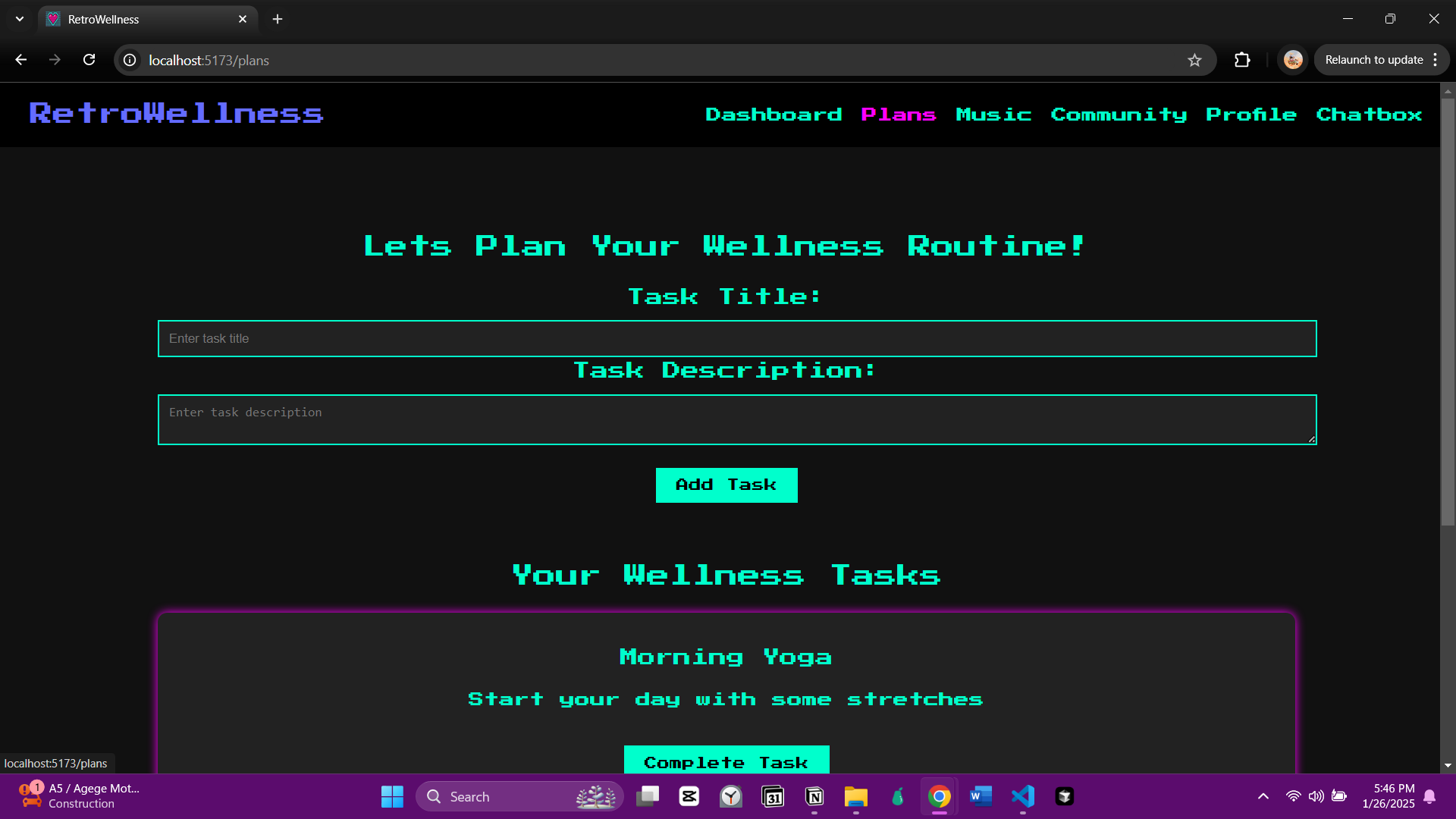Open Visual Studio Code from taskbar
Viewport: 1456px width, 819px height.
point(1022,796)
